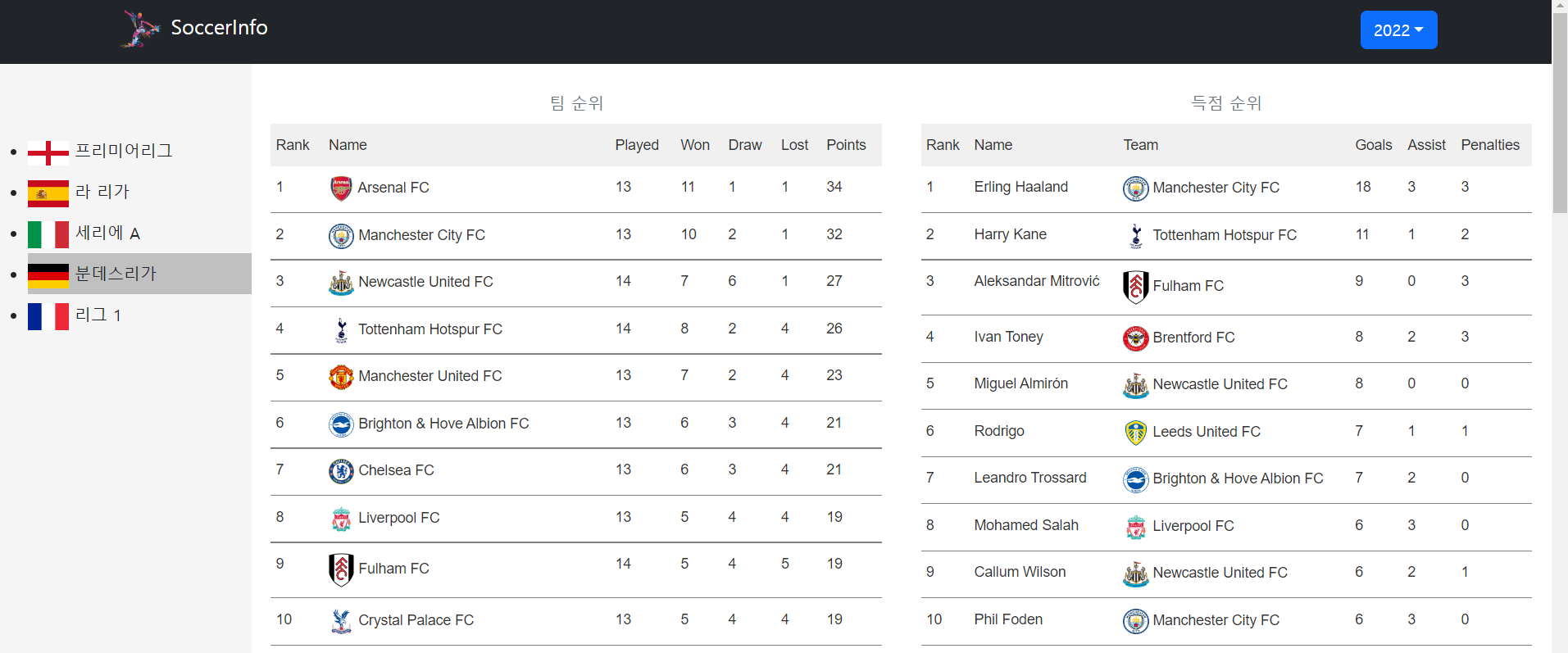Screen dimensions: 1568x653
Task: Click the SoccerInfo logo icon
Action: tap(140, 29)
